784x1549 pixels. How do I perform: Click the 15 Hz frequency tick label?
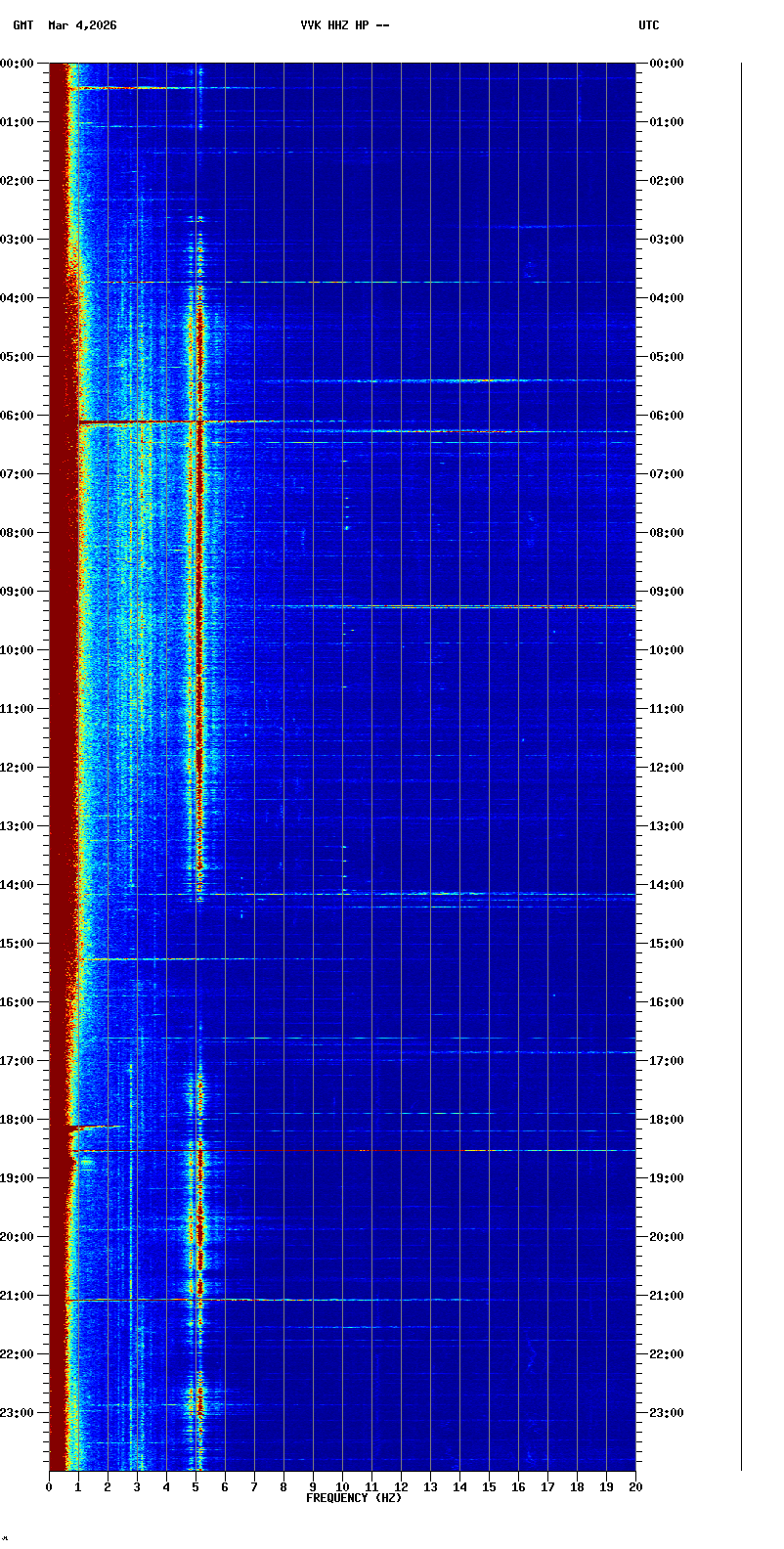(489, 1487)
